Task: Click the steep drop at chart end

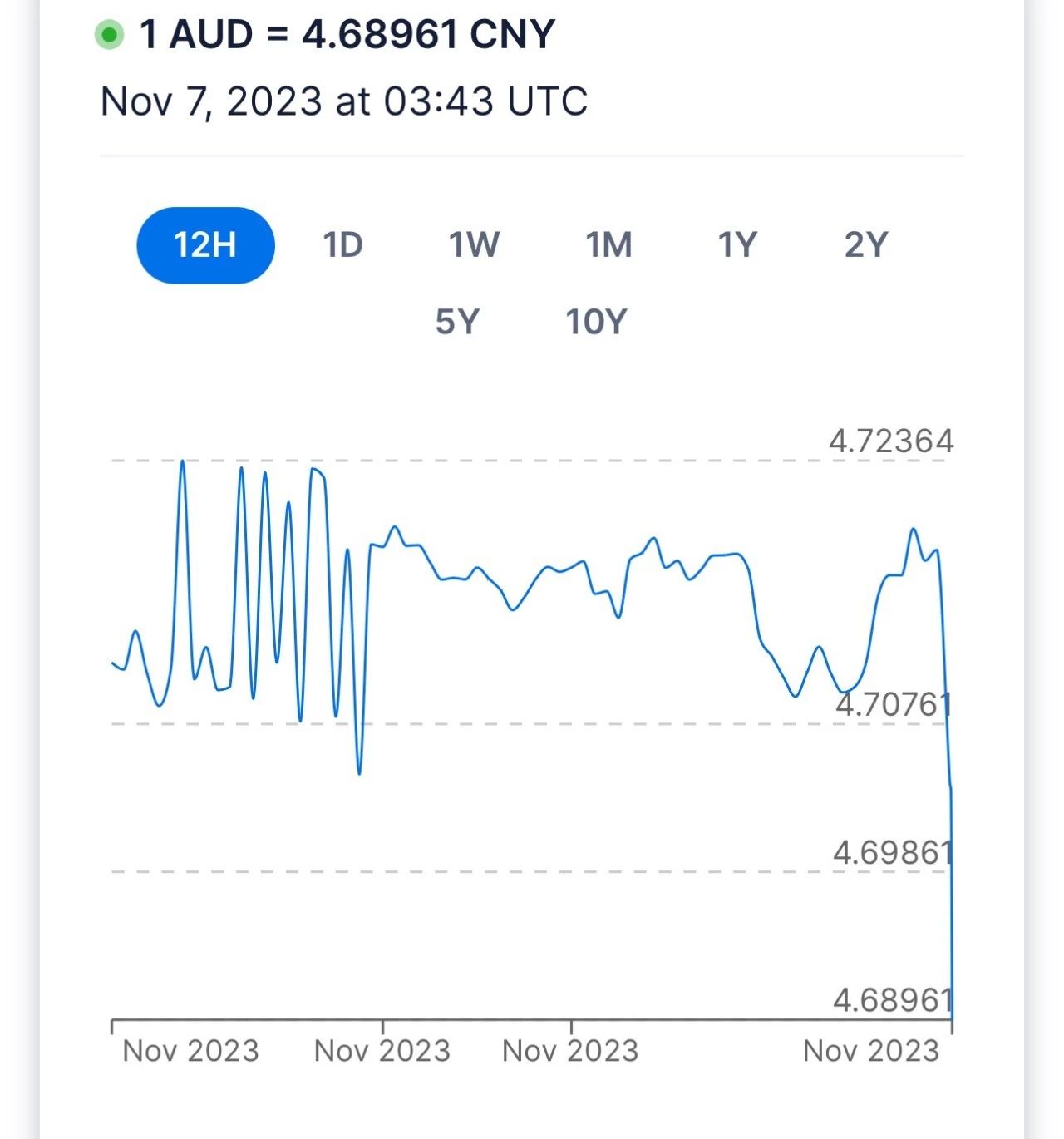Action: coord(951,873)
